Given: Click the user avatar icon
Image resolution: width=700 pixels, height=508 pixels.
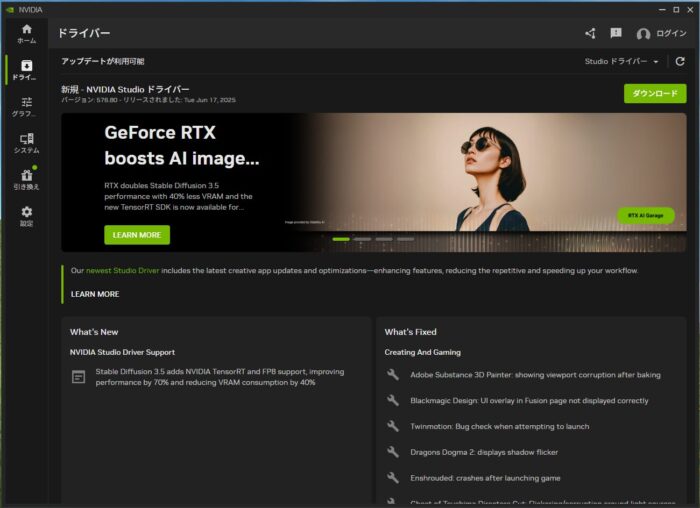Looking at the screenshot, I should (643, 34).
